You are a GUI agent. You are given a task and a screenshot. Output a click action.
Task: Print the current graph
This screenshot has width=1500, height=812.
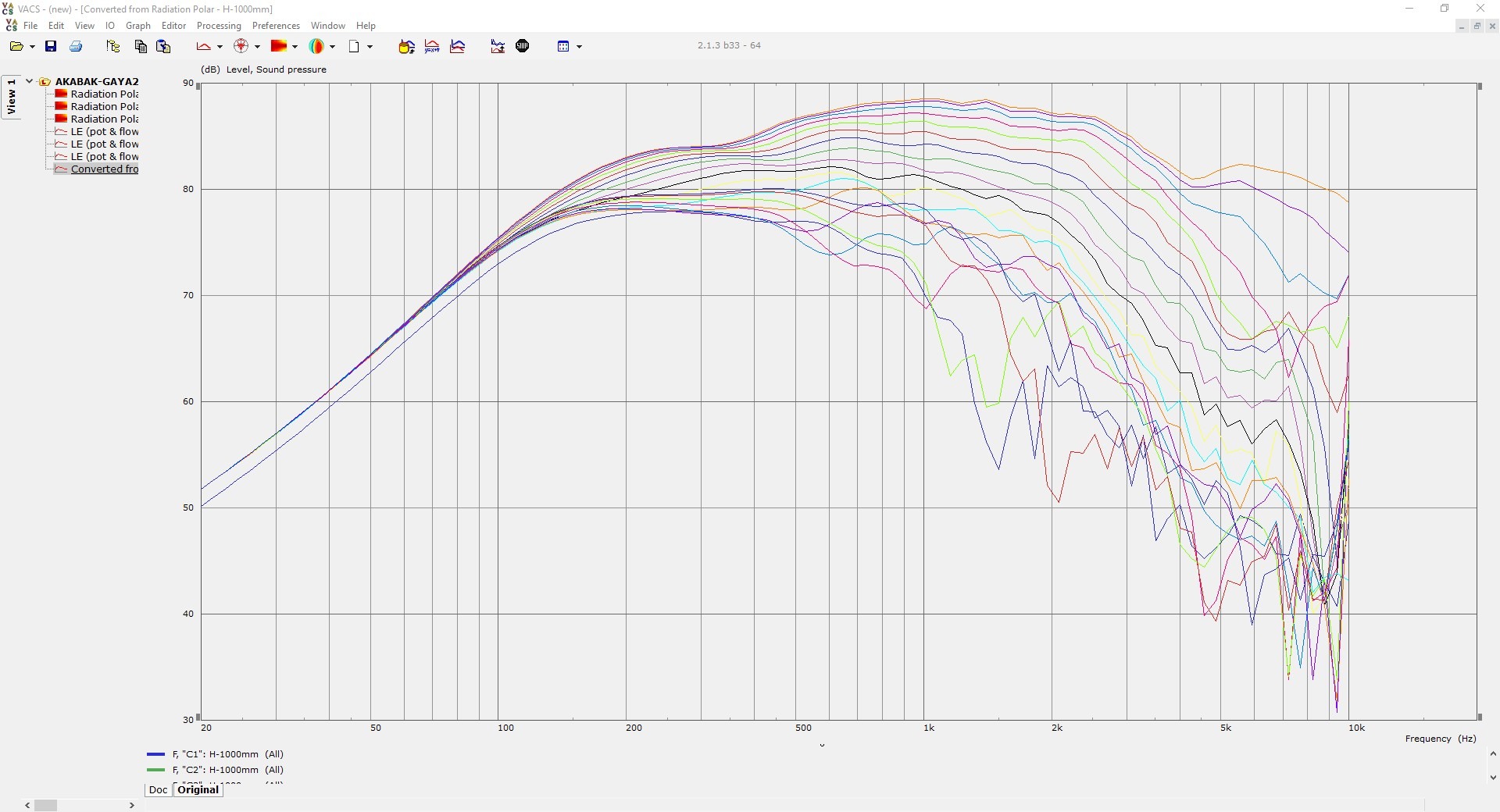coord(76,46)
